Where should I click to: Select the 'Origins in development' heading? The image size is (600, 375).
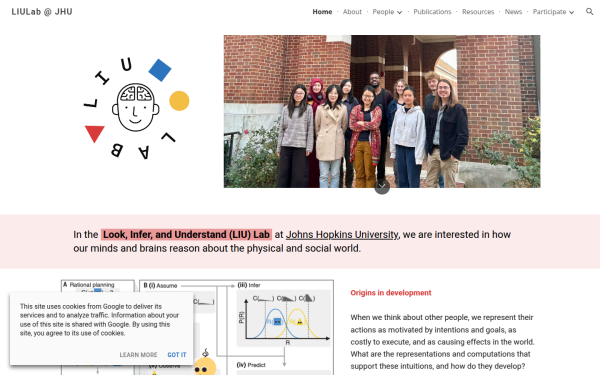[391, 293]
